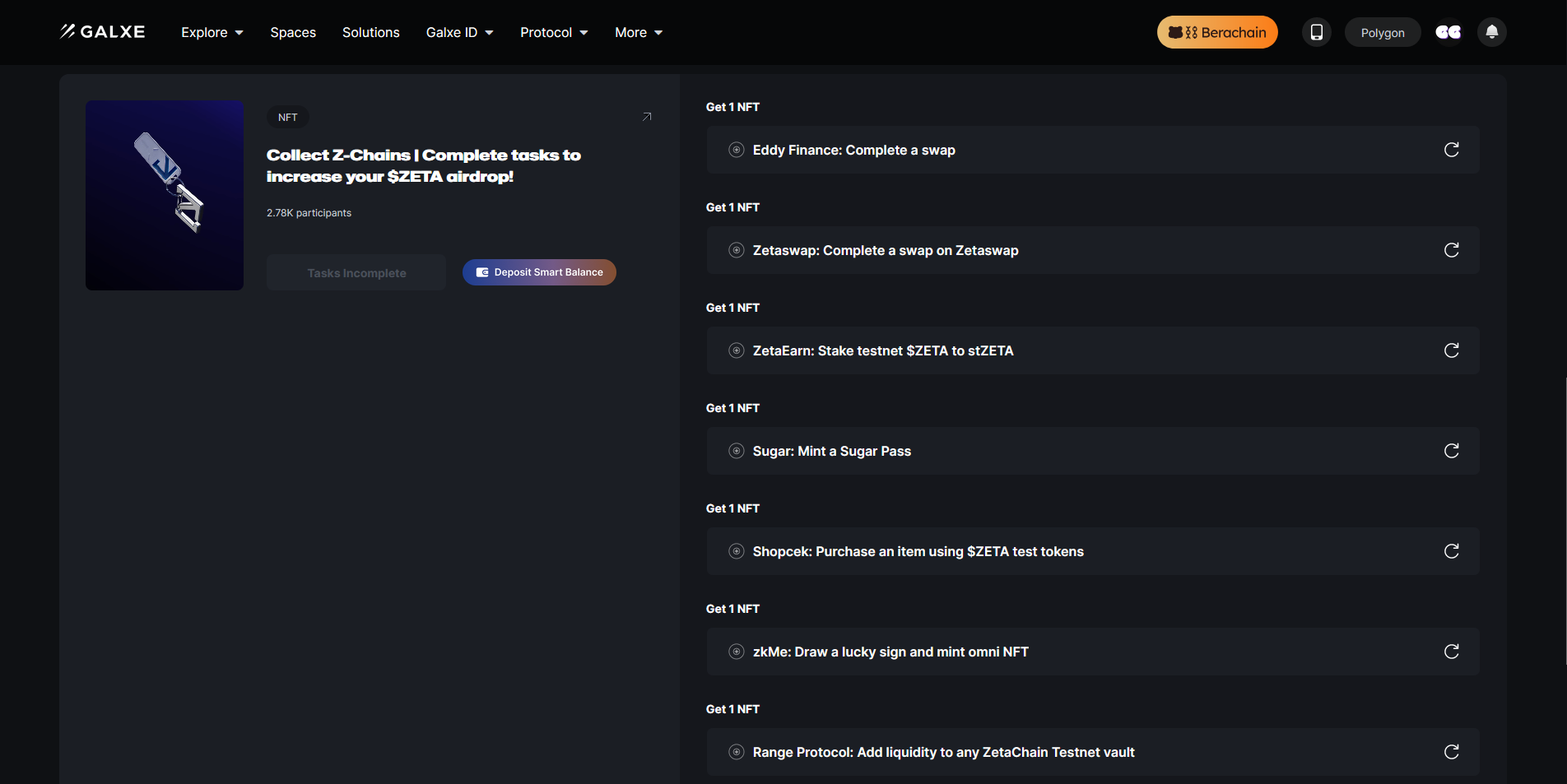The width and height of the screenshot is (1567, 784).
Task: Click the Berachain promo button
Action: pyautogui.click(x=1216, y=32)
